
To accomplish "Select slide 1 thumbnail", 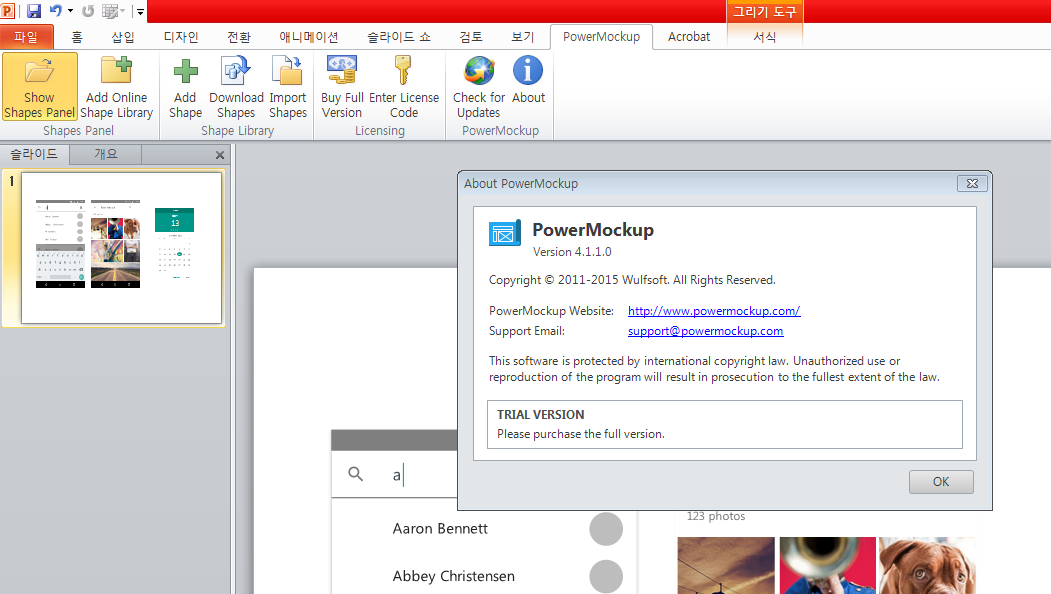I will point(121,247).
